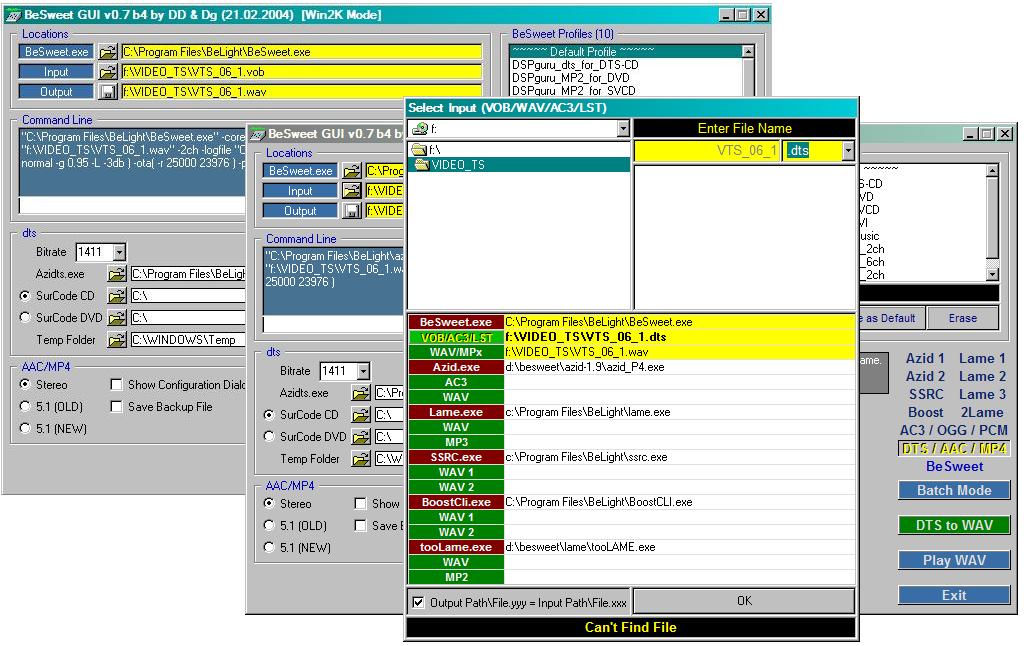Screen dimensions: 1024x646
Task: Expand the f: drive selector dropdown
Action: (x=623, y=129)
